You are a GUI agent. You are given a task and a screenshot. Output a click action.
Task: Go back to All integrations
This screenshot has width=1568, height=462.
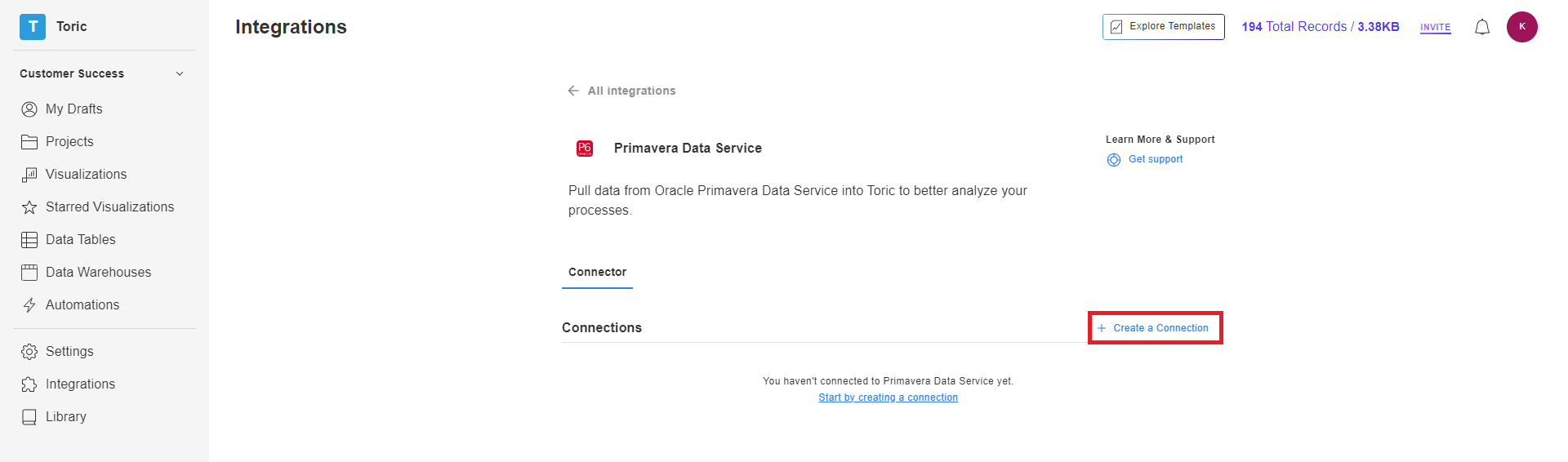click(622, 91)
